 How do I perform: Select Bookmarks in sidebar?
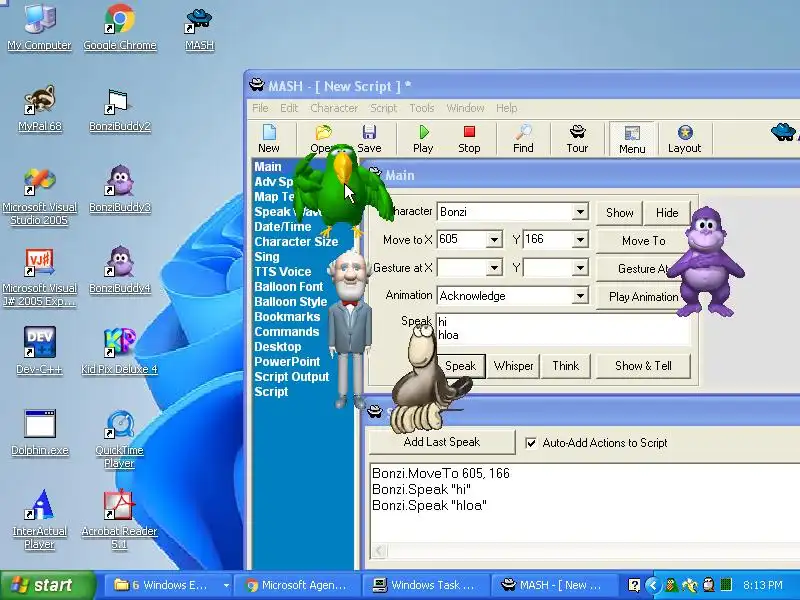pyautogui.click(x=287, y=316)
